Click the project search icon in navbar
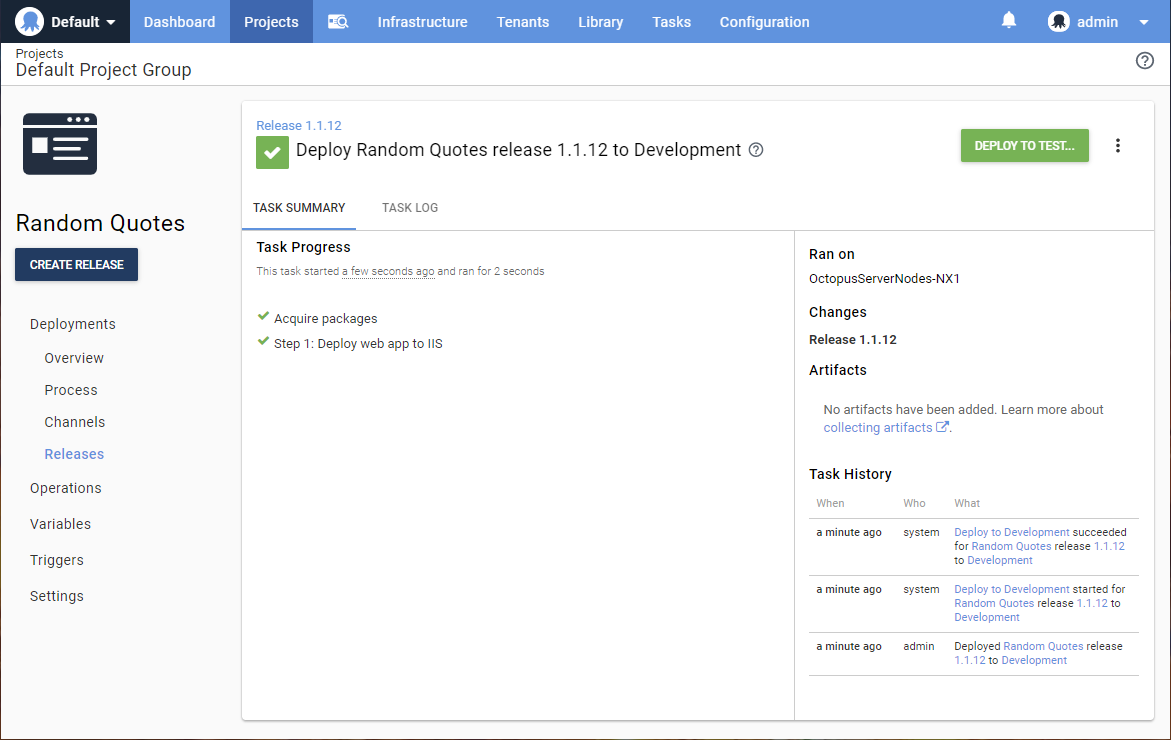1171x740 pixels. point(338,22)
